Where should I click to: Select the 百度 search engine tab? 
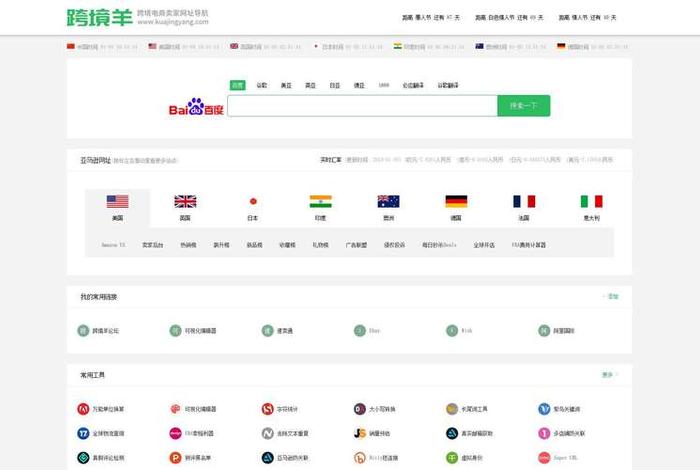click(237, 86)
